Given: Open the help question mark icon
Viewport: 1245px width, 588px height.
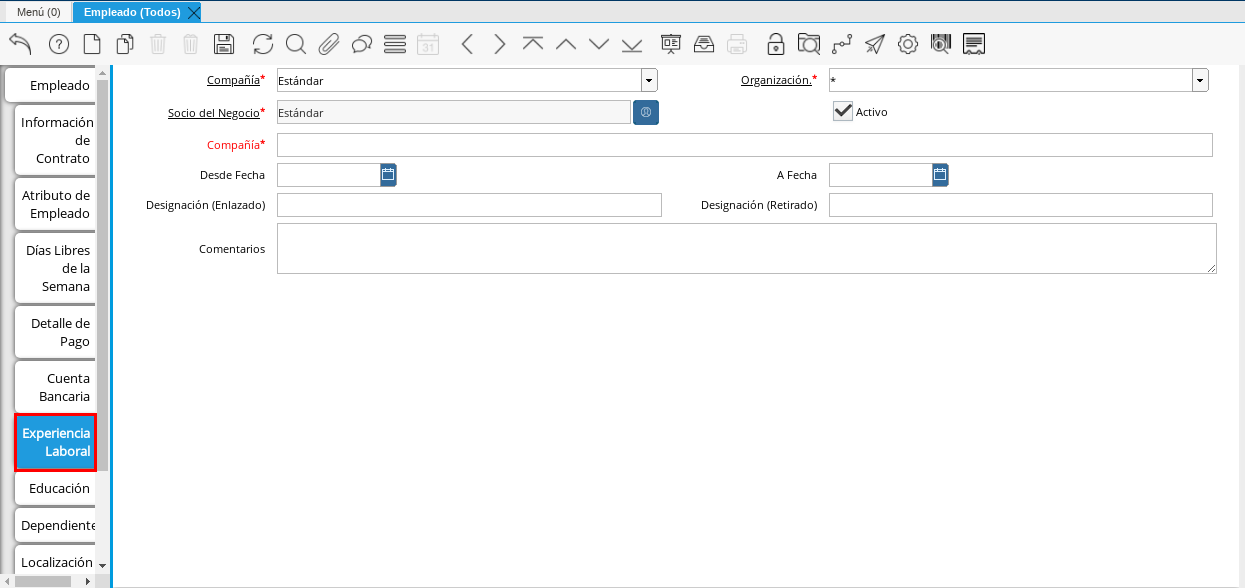Looking at the screenshot, I should [59, 44].
